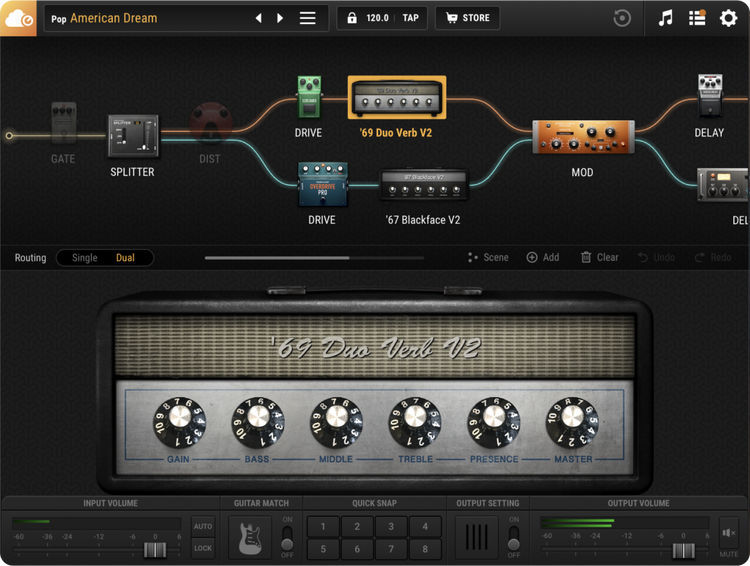This screenshot has height=566, width=750.
Task: Click the input volume slider handle
Action: pyautogui.click(x=155, y=550)
